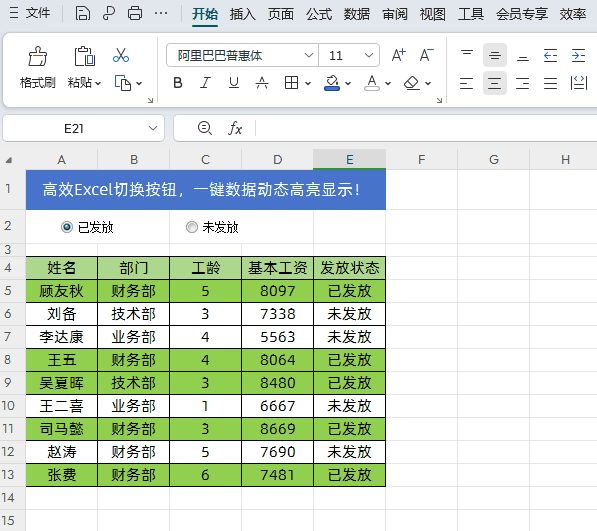
Task: Toggle Bold formatting button
Action: coord(177,83)
